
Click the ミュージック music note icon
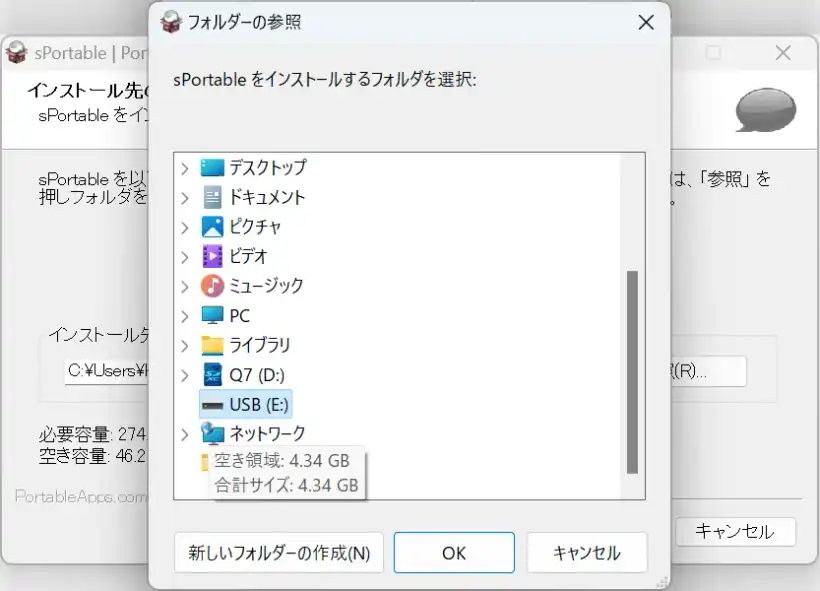click(212, 286)
